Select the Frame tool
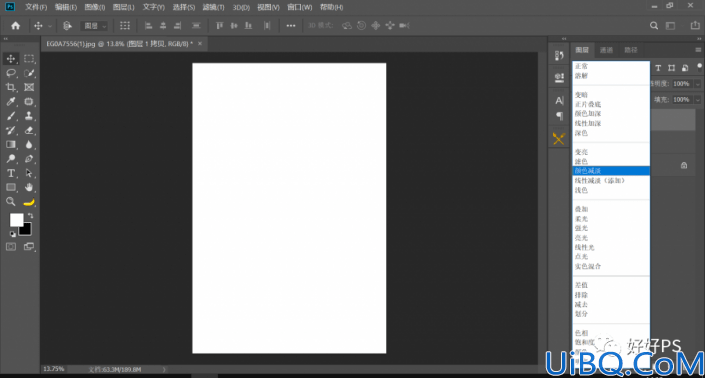This screenshot has width=705, height=378. [29, 87]
